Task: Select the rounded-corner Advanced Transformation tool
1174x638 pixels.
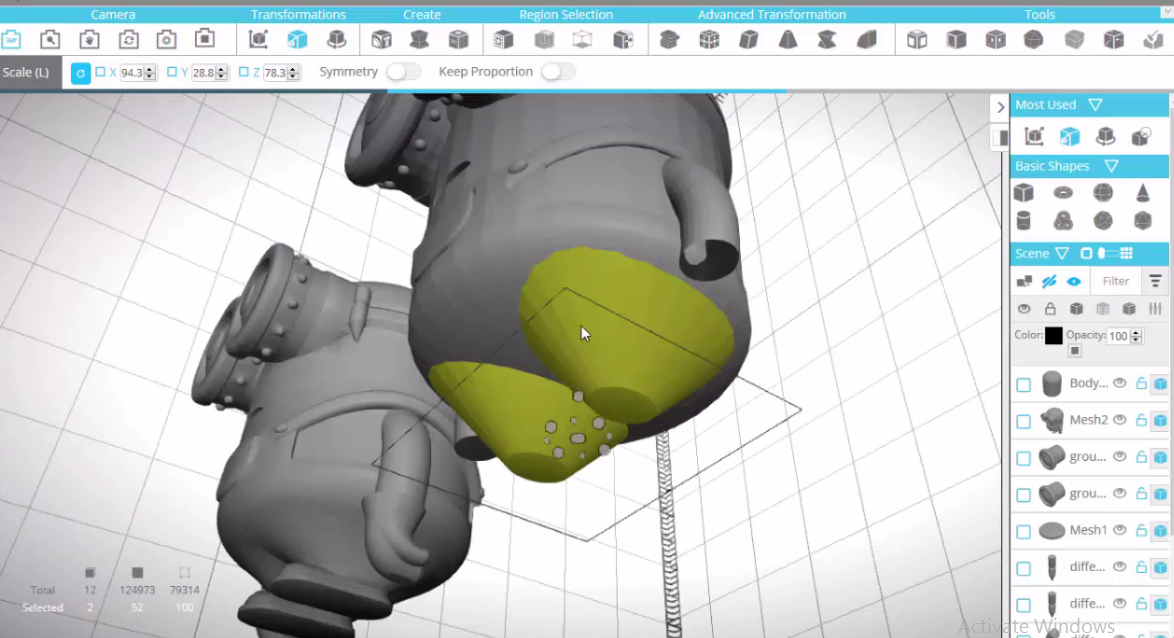Action: coord(866,39)
